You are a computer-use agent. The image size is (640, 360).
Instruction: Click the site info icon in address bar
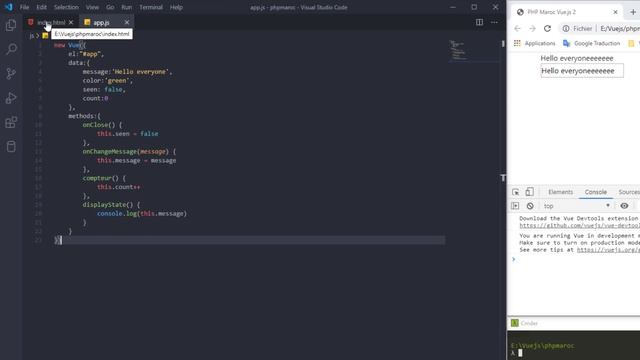(x=566, y=28)
